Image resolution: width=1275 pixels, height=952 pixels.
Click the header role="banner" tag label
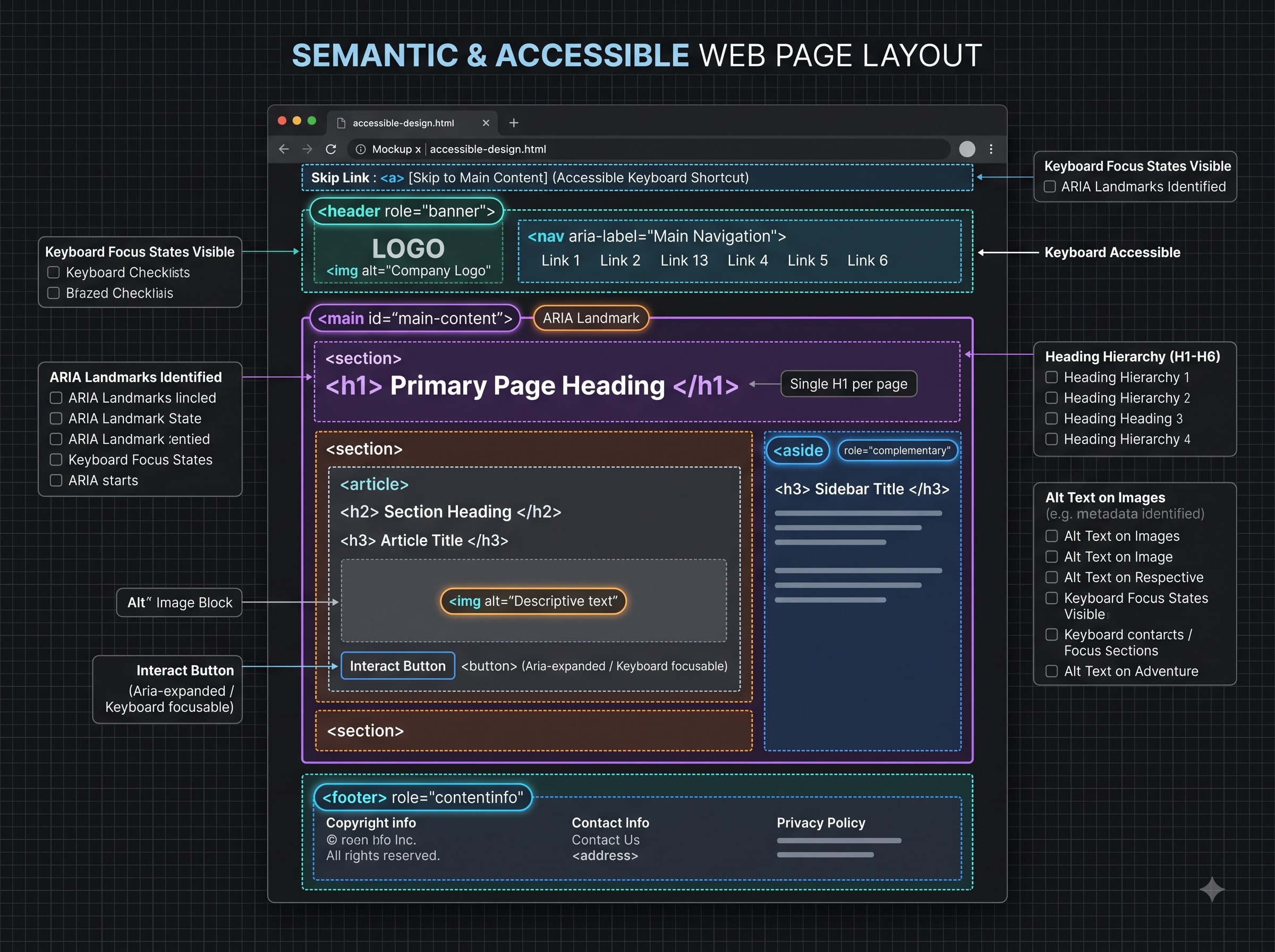coord(407,211)
